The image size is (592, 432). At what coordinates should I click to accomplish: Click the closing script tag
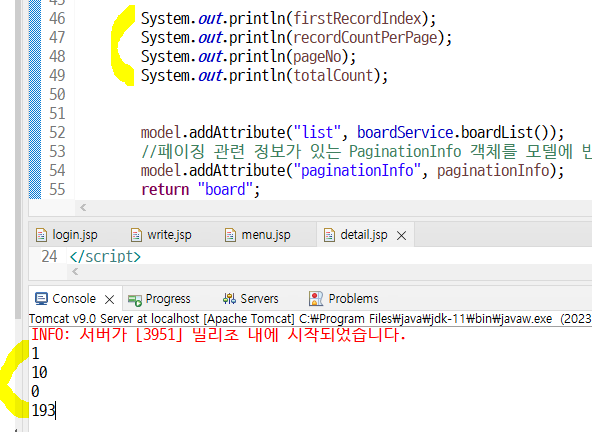point(105,256)
